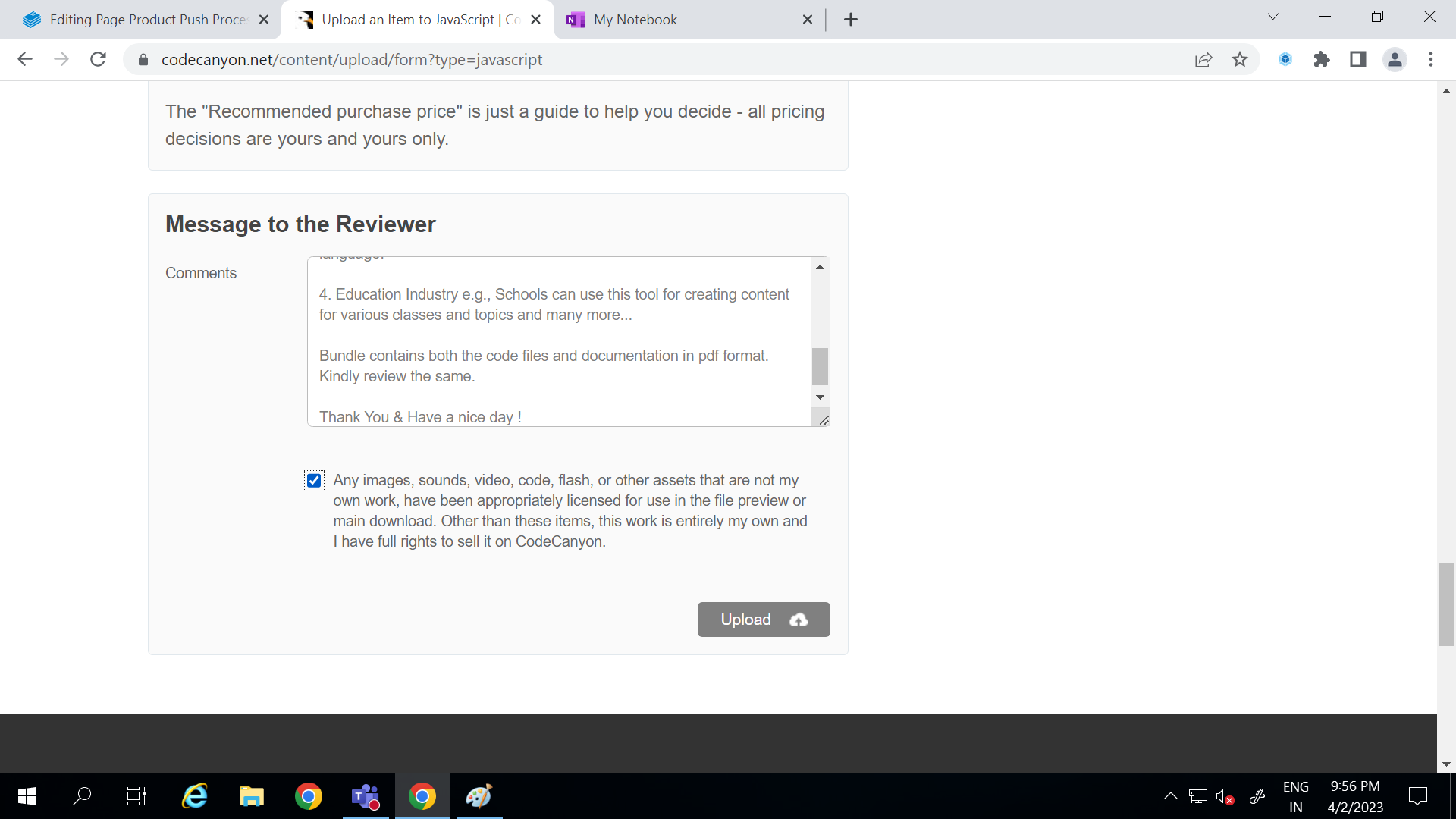The image size is (1456, 819).
Task: Click the page scroll down arrow
Action: click(x=1446, y=764)
